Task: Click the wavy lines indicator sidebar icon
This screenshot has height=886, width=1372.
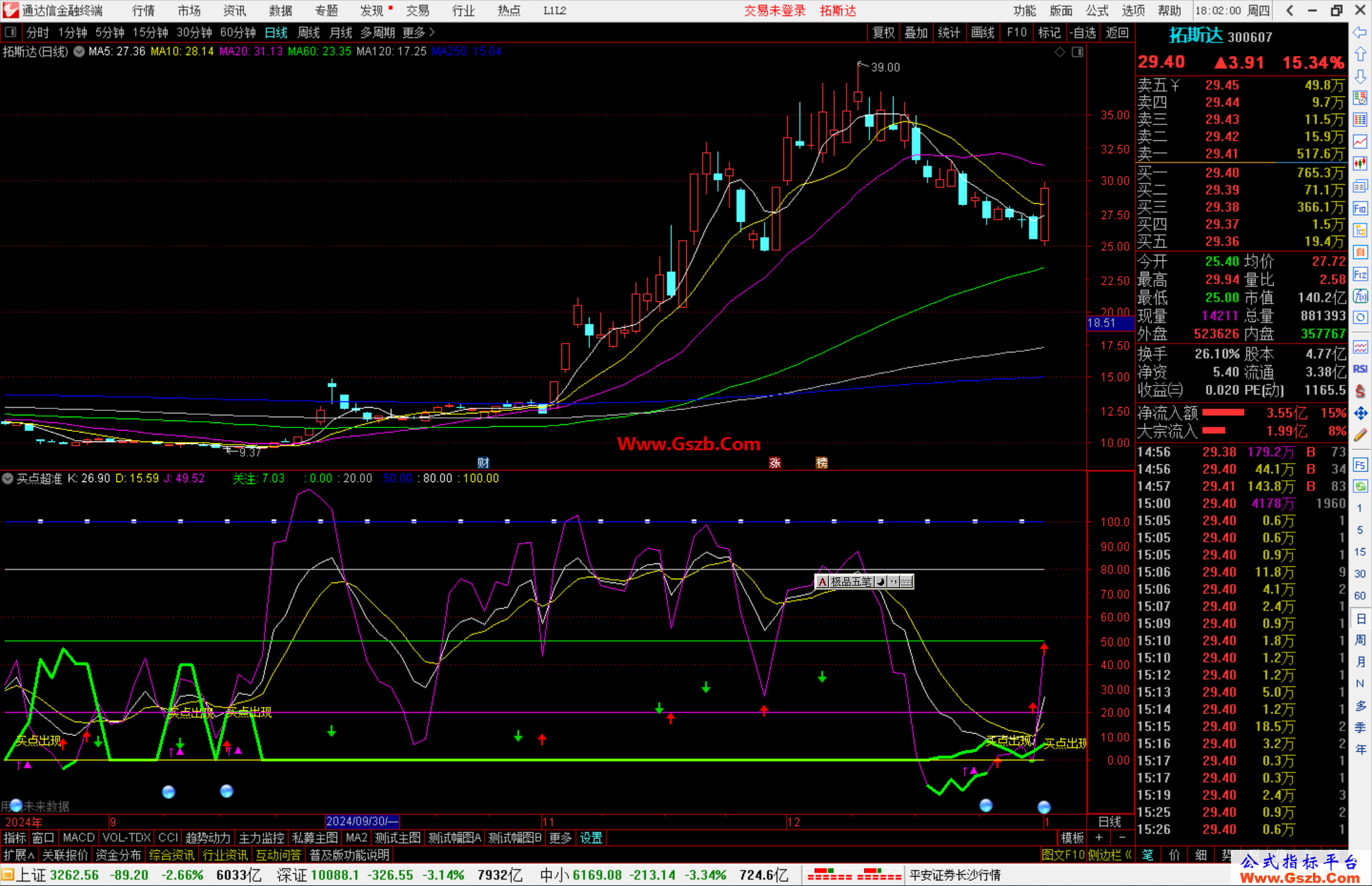Action: click(x=1360, y=347)
